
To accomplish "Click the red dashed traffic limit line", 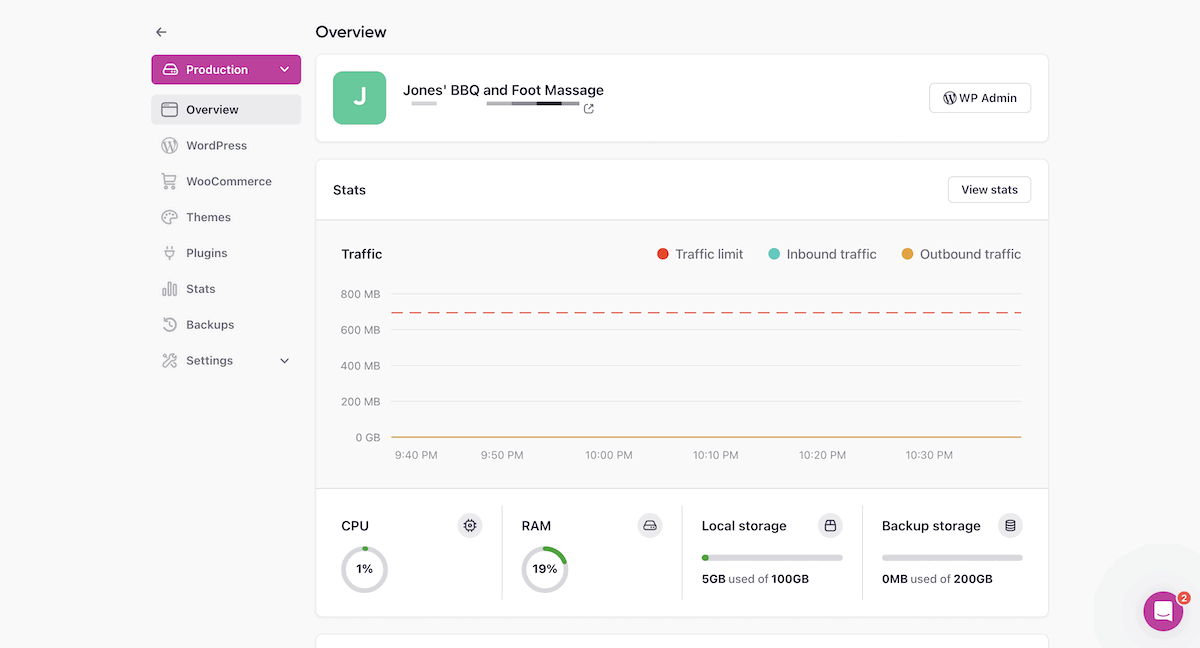I will tap(706, 313).
